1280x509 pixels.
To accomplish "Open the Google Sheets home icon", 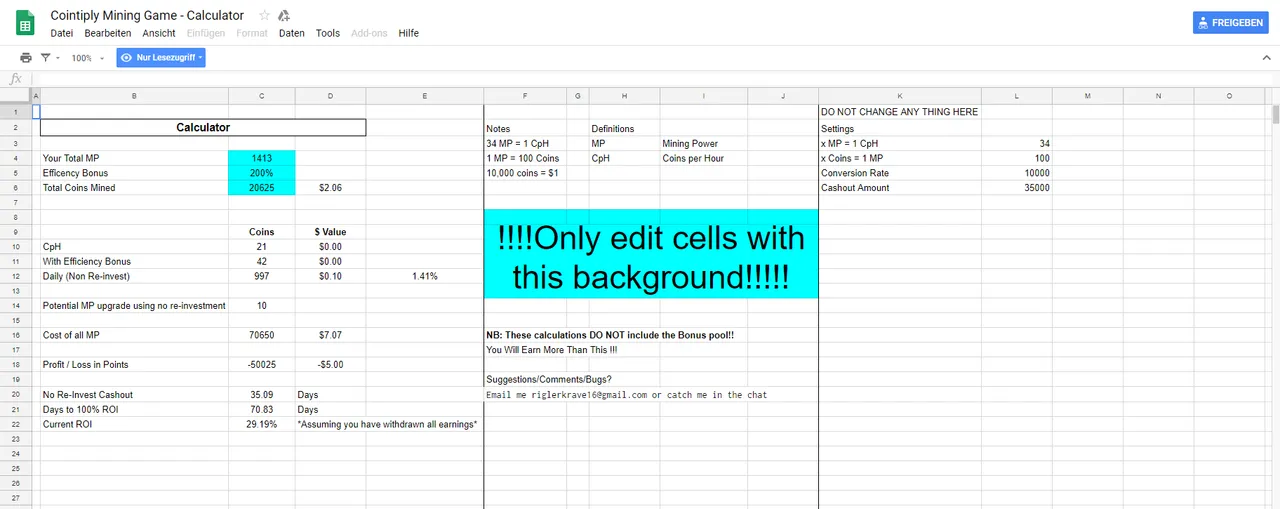I will 25,23.
